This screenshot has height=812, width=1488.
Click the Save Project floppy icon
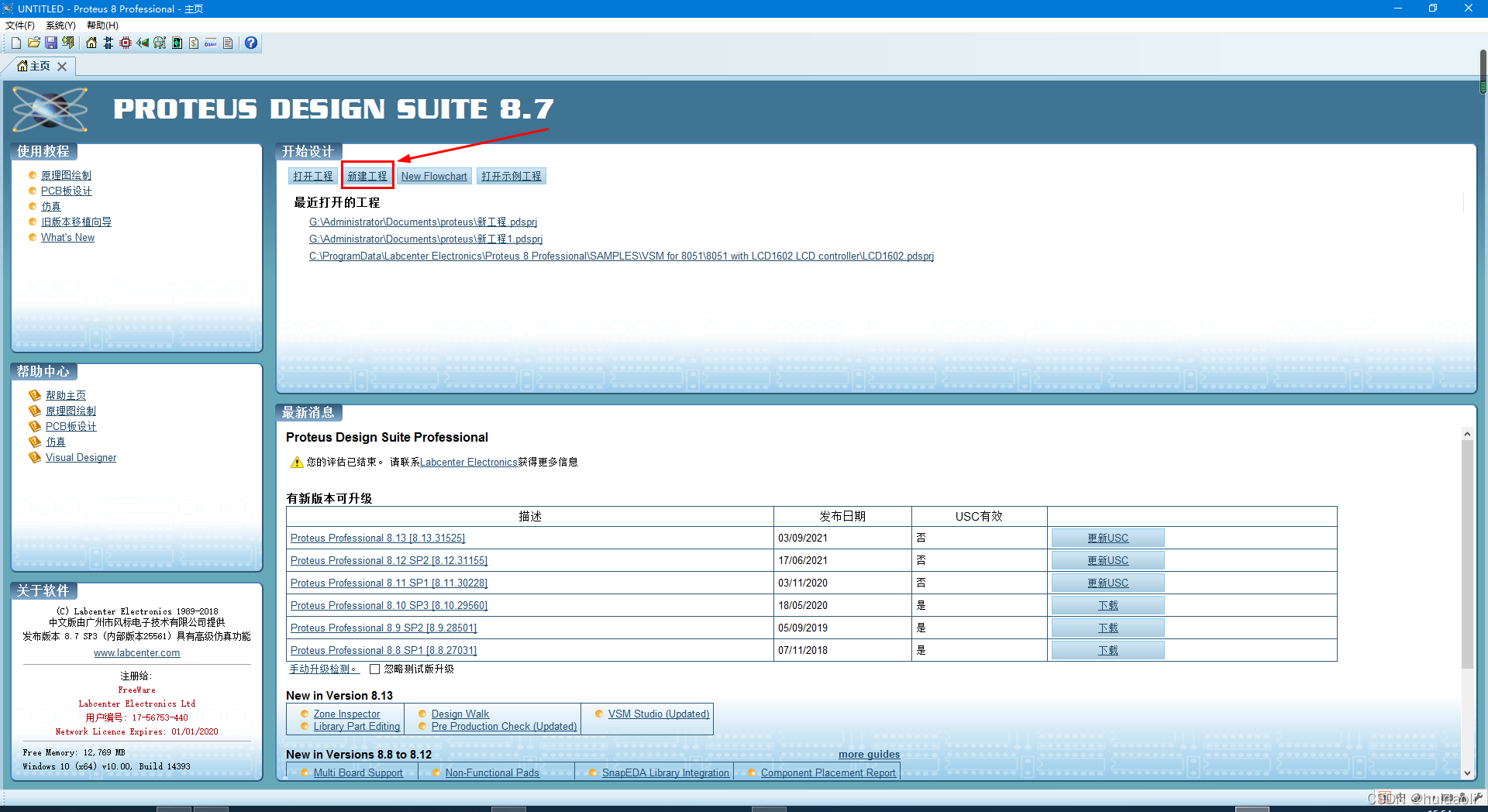pos(51,43)
